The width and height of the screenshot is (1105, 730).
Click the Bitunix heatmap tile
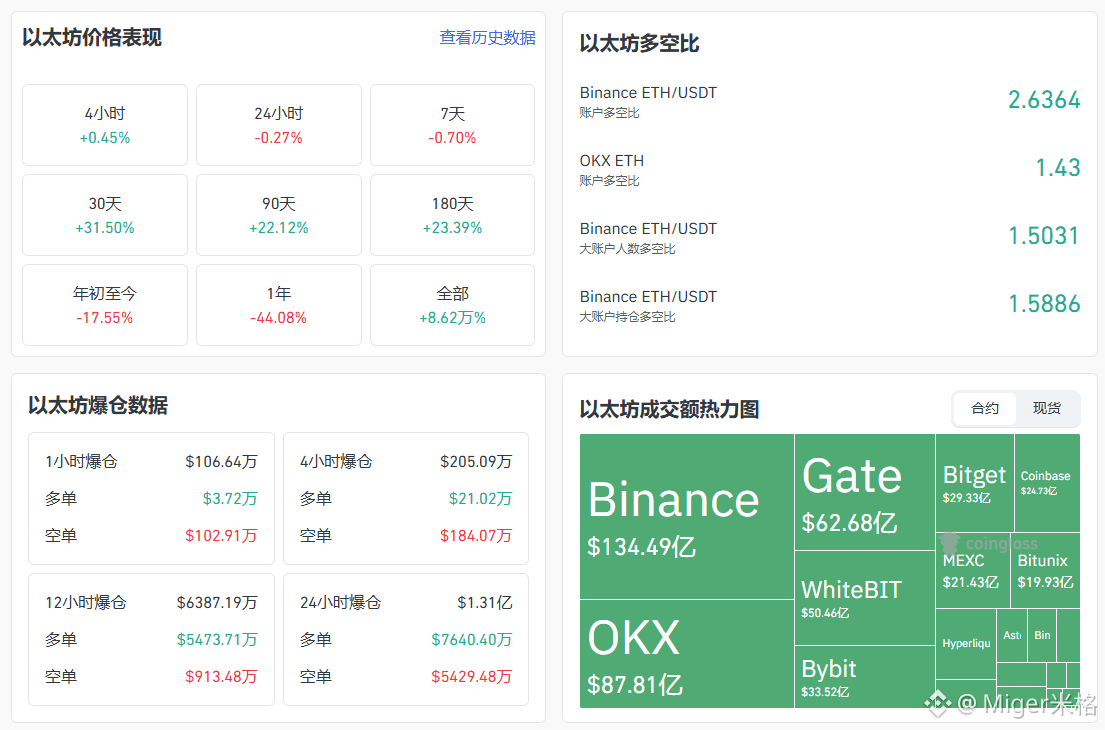coord(1045,570)
